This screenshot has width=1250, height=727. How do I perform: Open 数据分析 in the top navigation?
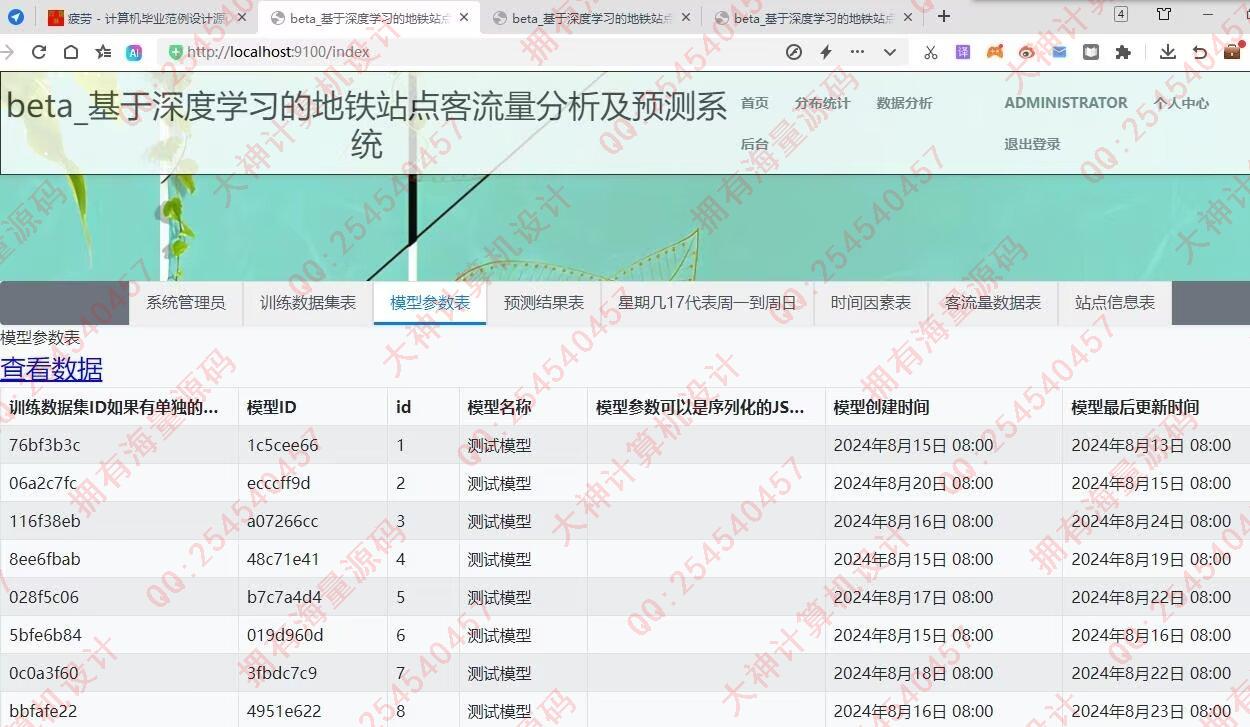[904, 103]
